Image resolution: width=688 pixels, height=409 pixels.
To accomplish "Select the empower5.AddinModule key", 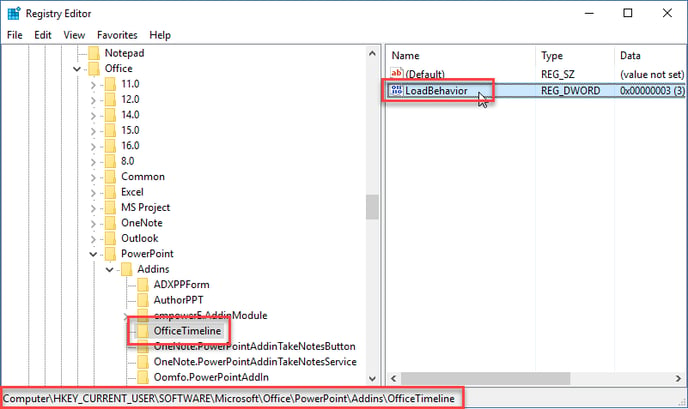I will pyautogui.click(x=210, y=316).
